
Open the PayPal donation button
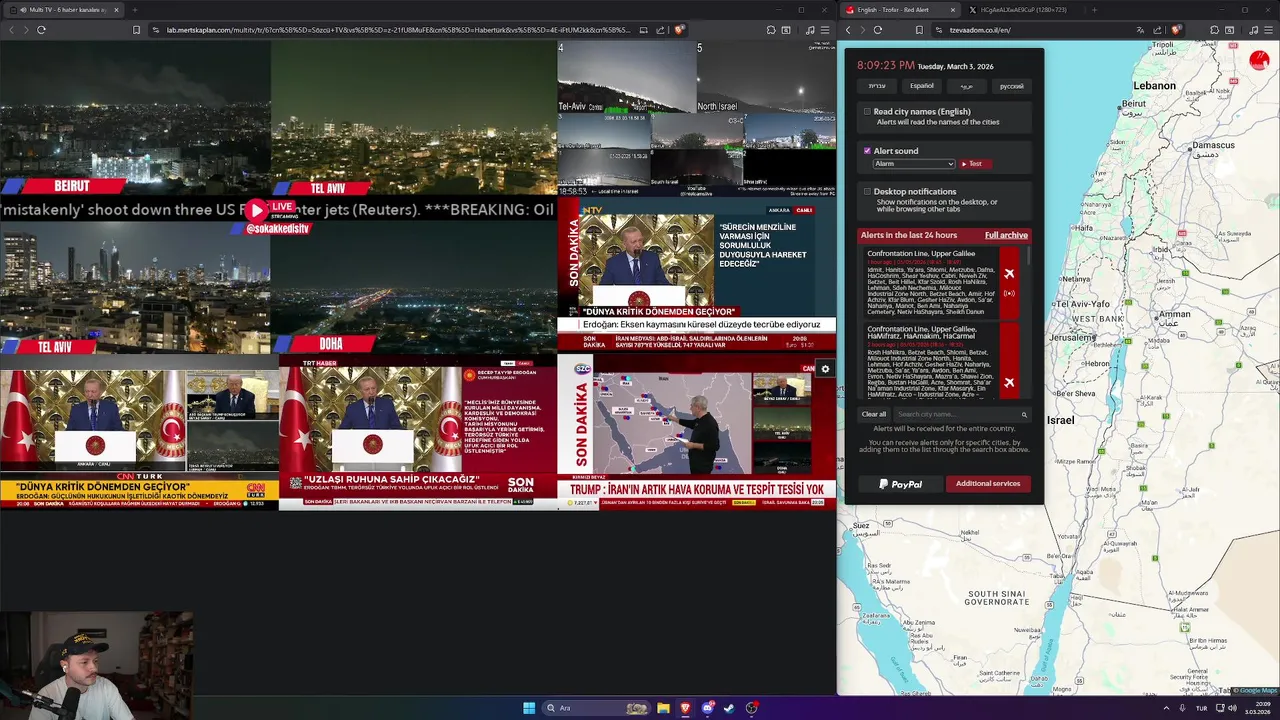click(x=900, y=484)
